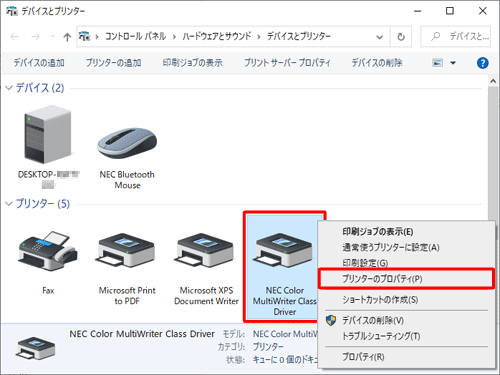
Task: Open the view options dropdown arrow
Action: click(x=453, y=63)
